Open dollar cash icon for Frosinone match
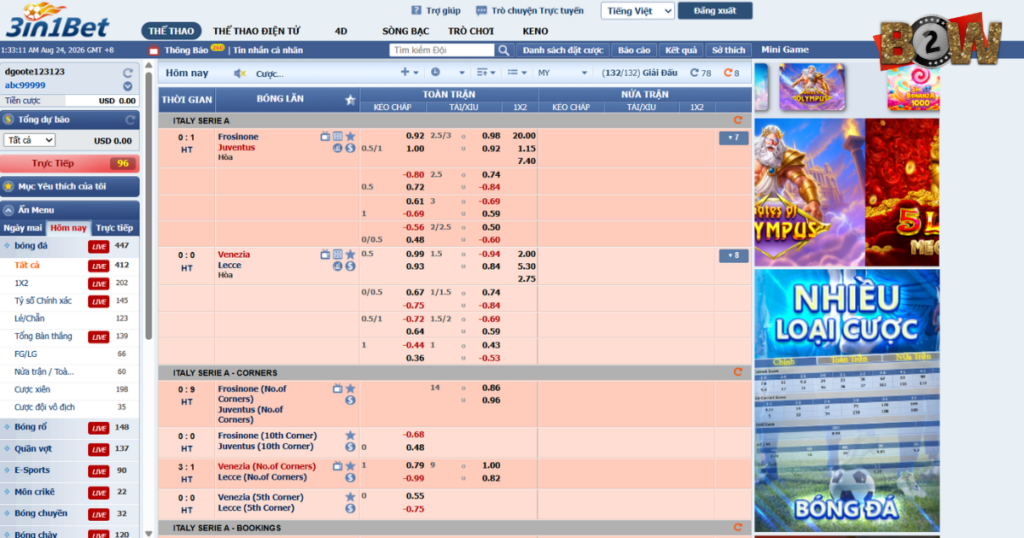This screenshot has height=538, width=1024. [x=351, y=148]
